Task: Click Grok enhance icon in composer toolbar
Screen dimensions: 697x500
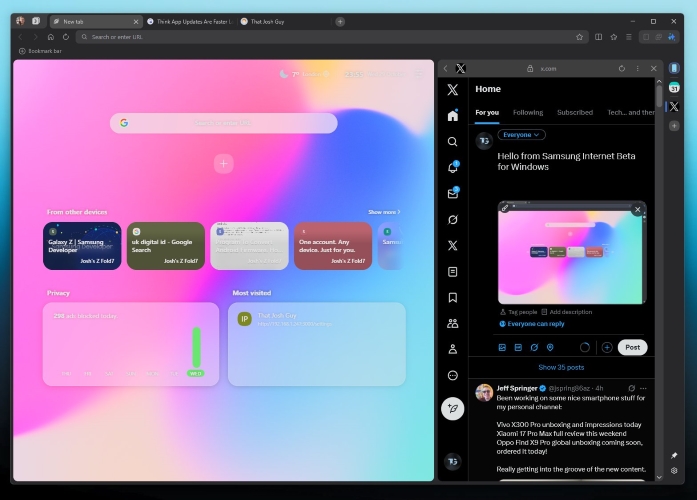Action: click(534, 348)
